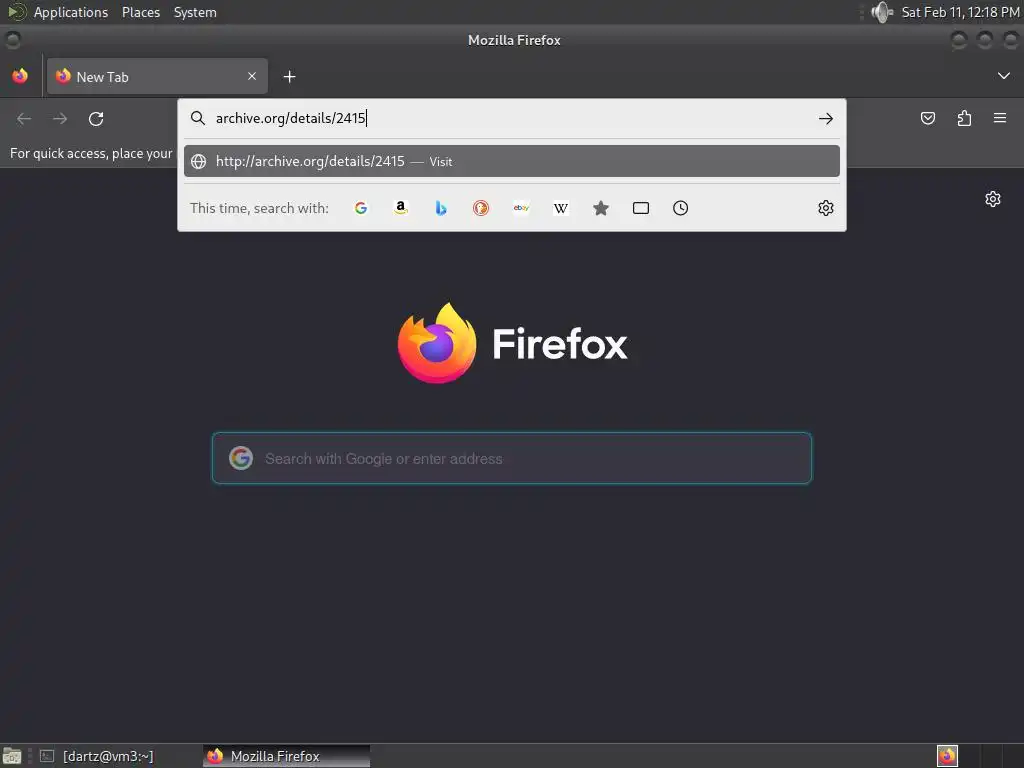Image resolution: width=1024 pixels, height=768 pixels.
Task: Search this time with DuckDuckGo
Action: point(481,208)
